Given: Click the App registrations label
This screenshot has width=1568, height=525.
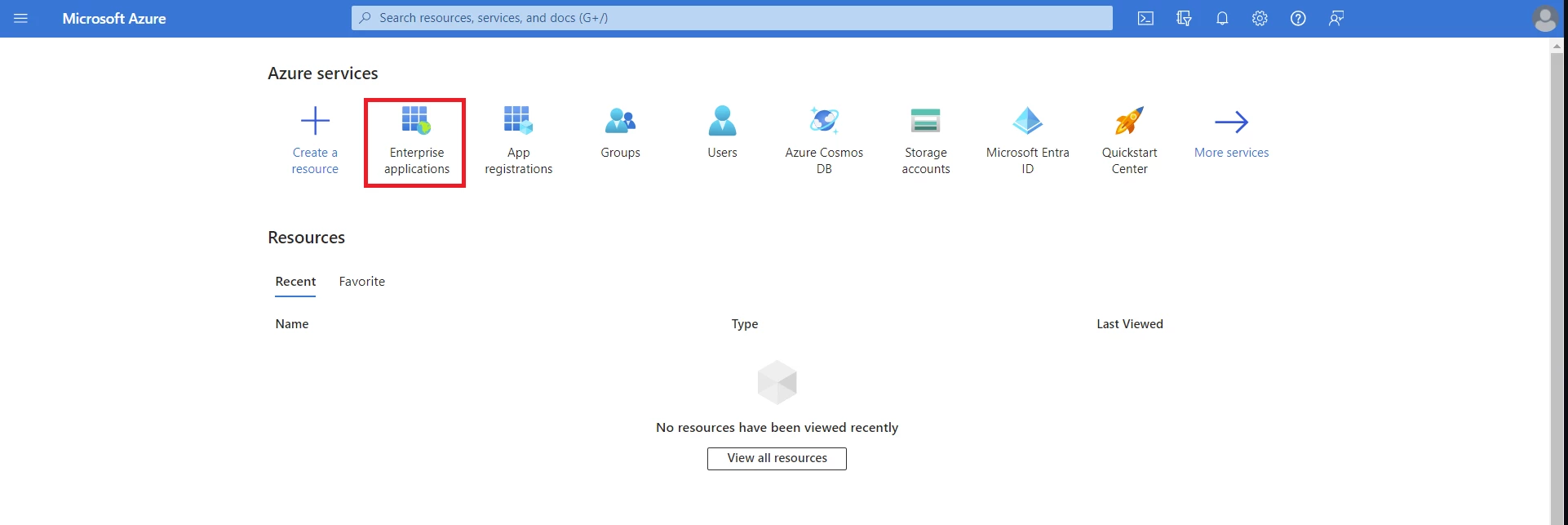Looking at the screenshot, I should (x=519, y=161).
